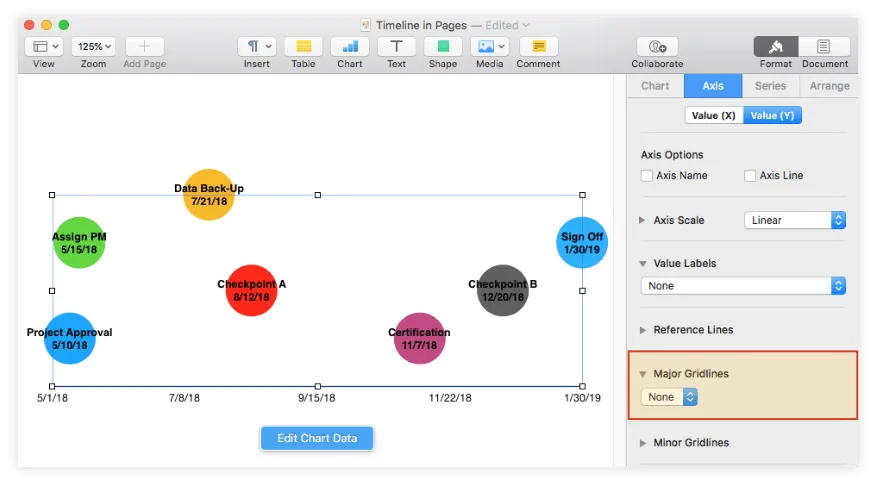Select the red Checkpoint A bubble
Screen dimensions: 876x485
[x=251, y=291]
